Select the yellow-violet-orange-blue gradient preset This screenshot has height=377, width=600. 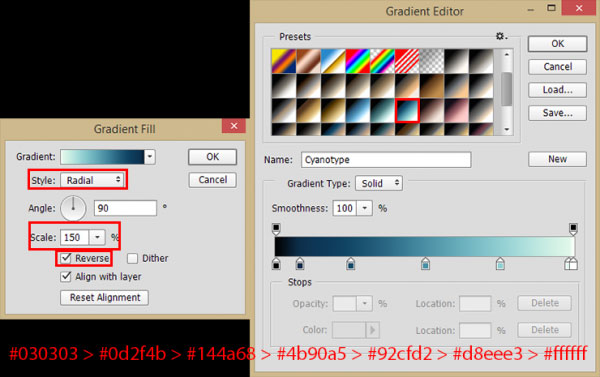pos(284,61)
